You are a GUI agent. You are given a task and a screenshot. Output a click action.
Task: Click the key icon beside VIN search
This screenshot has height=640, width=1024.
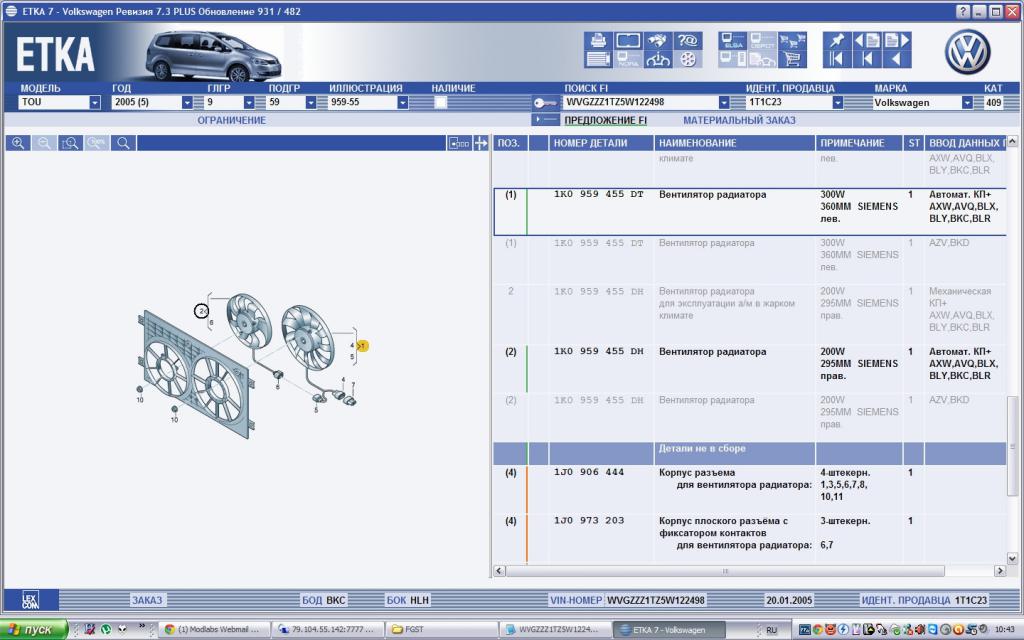click(x=545, y=103)
